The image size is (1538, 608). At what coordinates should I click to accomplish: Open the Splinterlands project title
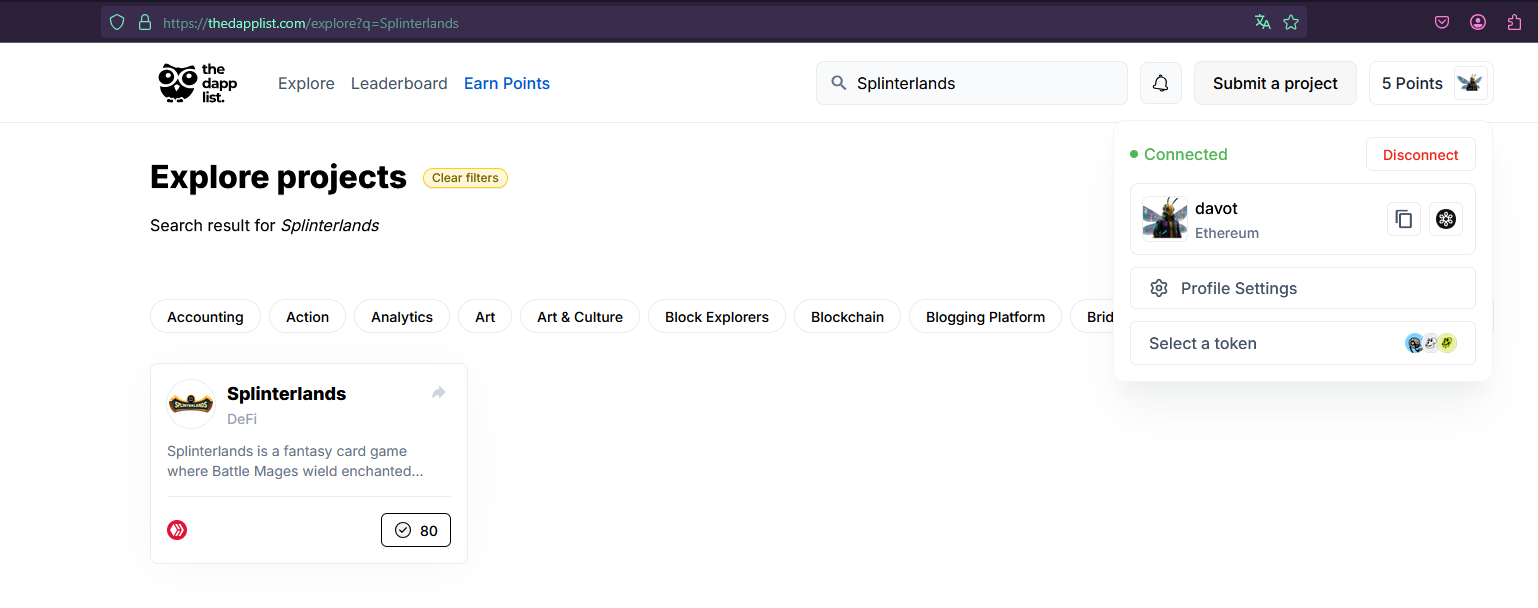(x=286, y=393)
